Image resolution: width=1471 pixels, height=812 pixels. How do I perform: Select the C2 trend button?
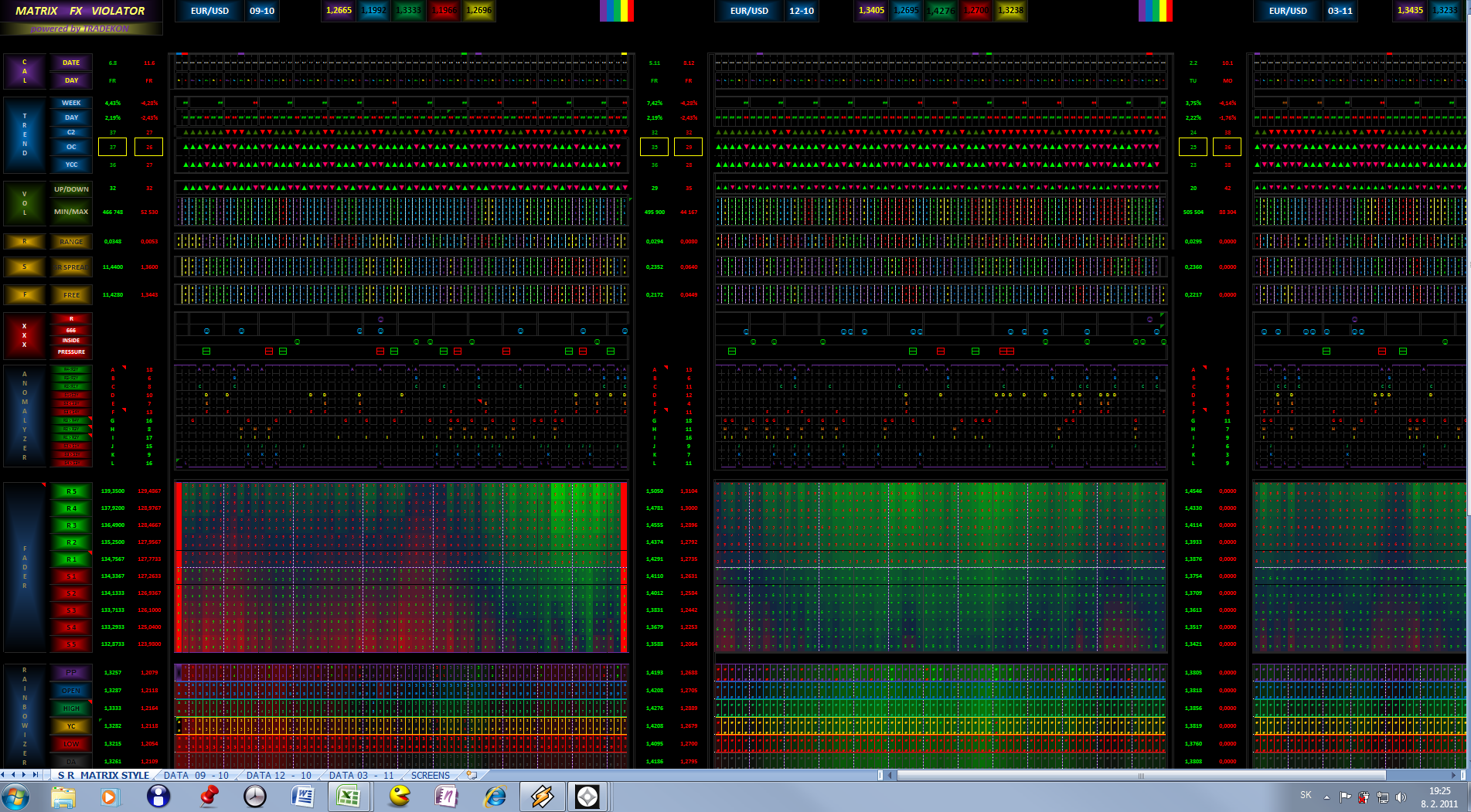(x=71, y=132)
